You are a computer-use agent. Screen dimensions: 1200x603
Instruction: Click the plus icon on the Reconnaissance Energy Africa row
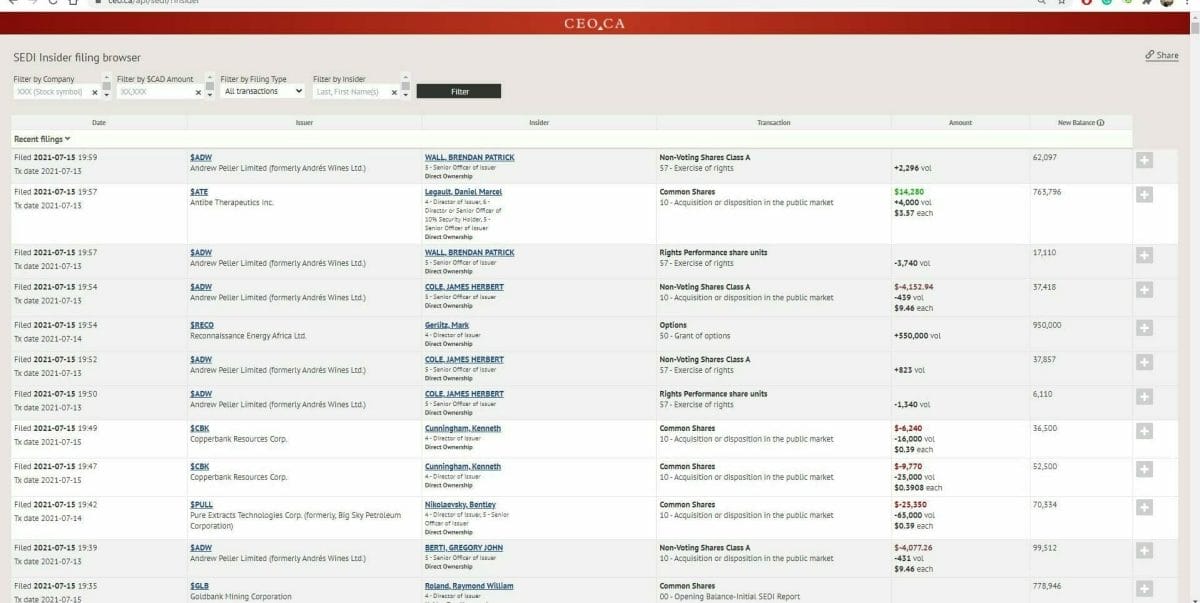[1144, 328]
